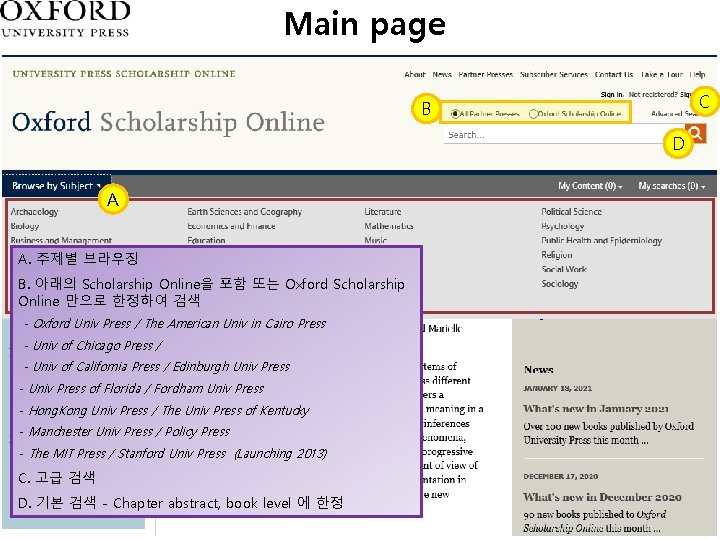
Task: Browse Public Health and Epidemiology subject
Action: pos(602,240)
